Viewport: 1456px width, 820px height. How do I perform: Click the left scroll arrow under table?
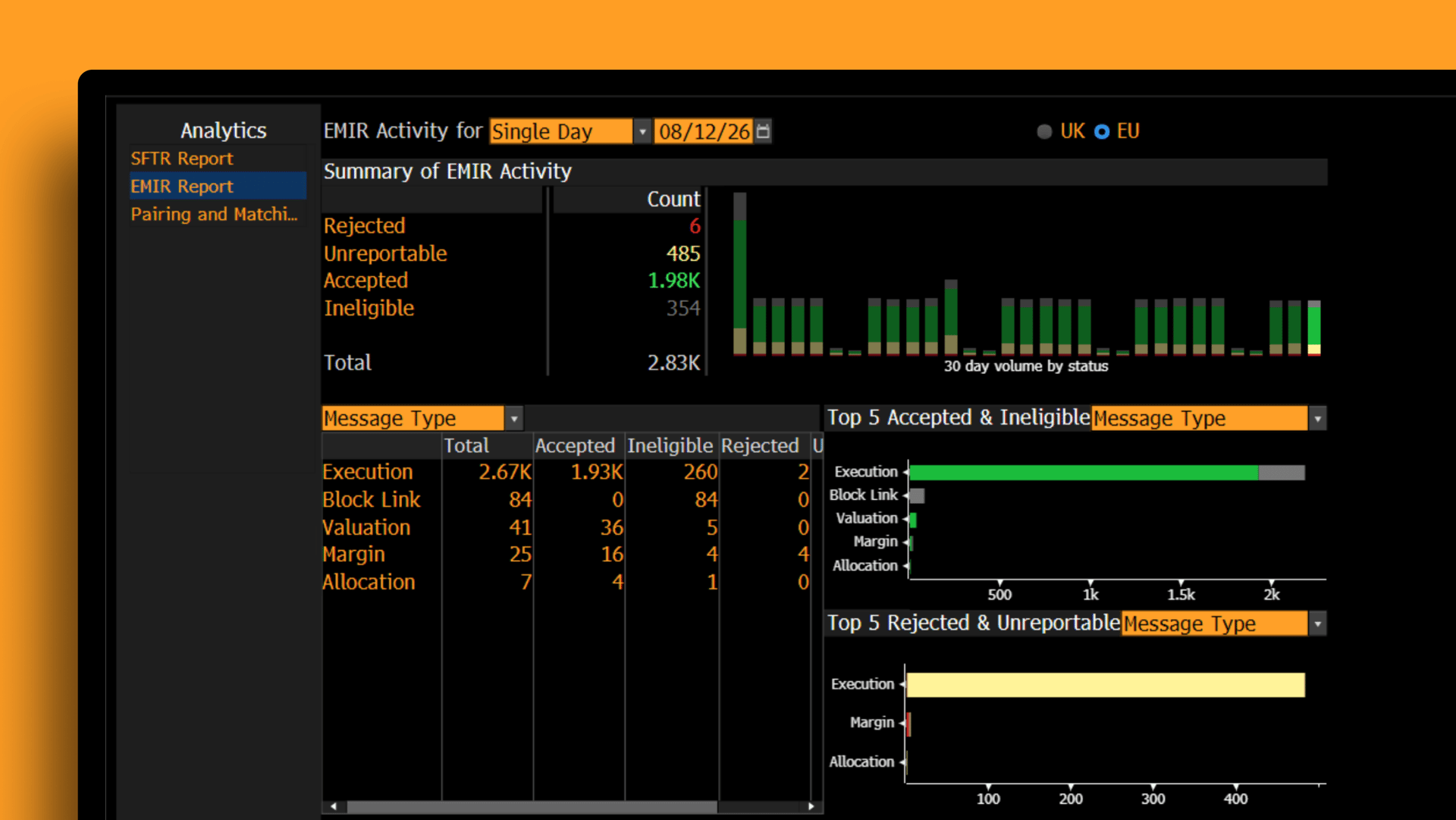click(334, 806)
